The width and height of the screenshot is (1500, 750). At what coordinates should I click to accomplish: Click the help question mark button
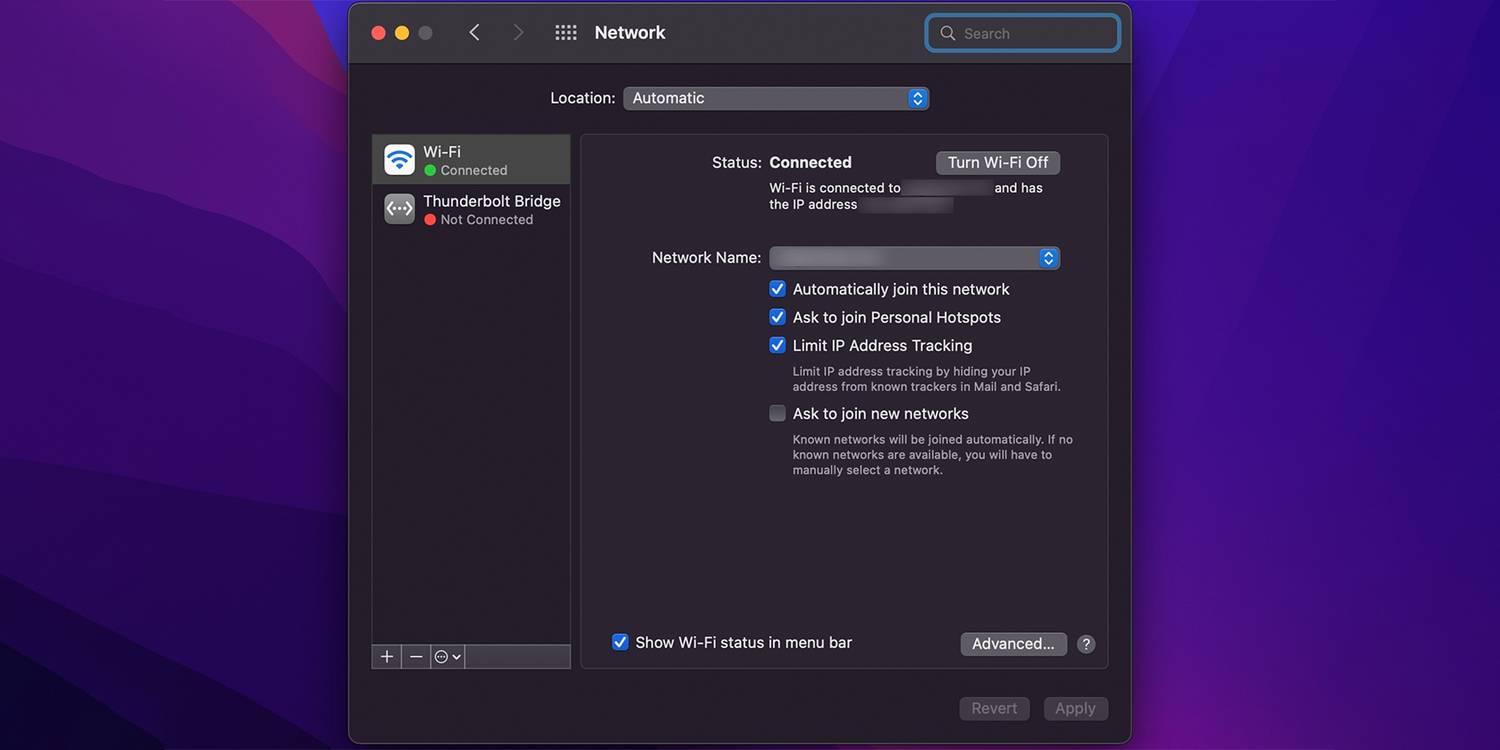click(x=1086, y=644)
